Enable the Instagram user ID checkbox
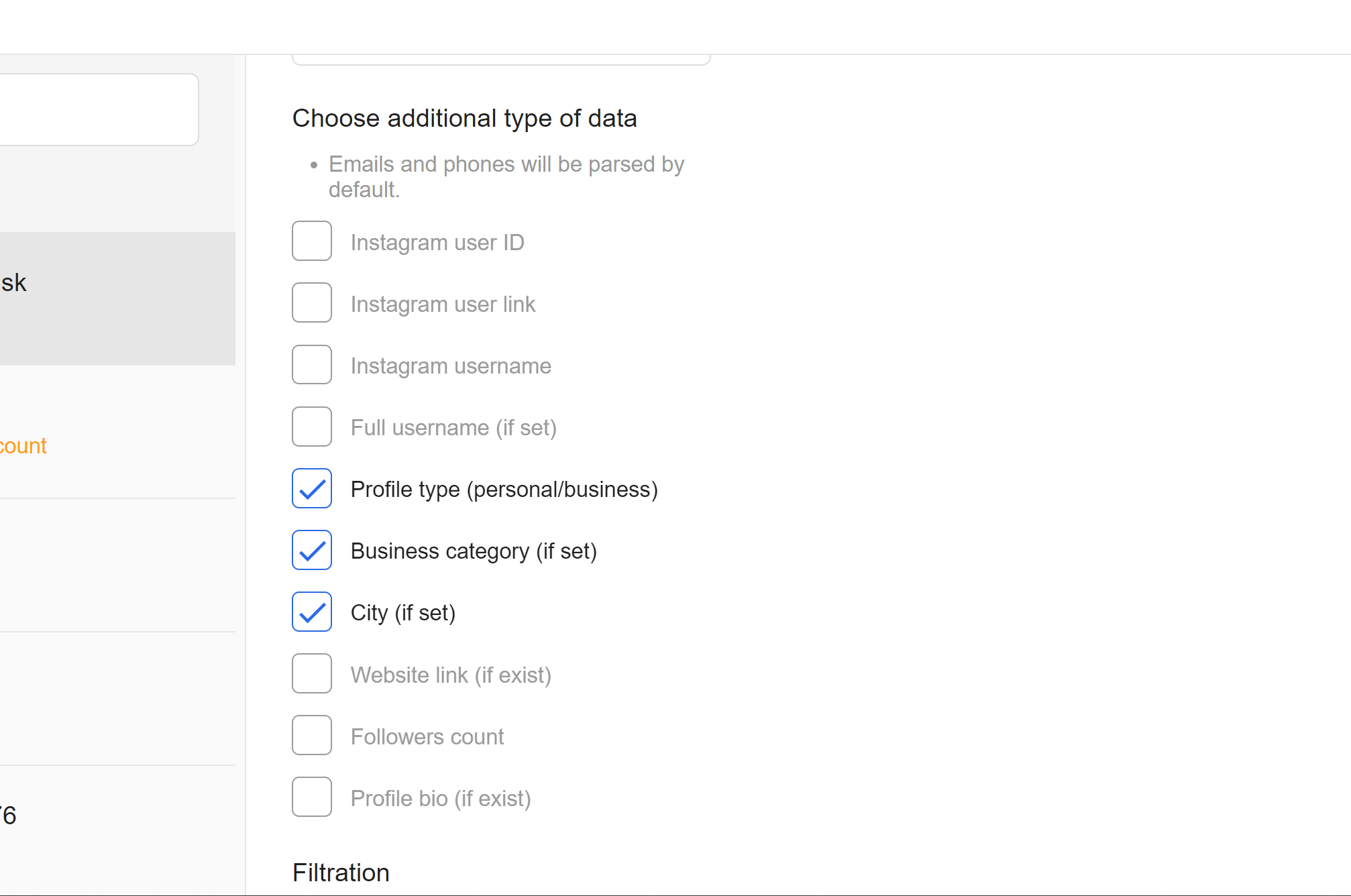This screenshot has height=896, width=1351. point(312,241)
